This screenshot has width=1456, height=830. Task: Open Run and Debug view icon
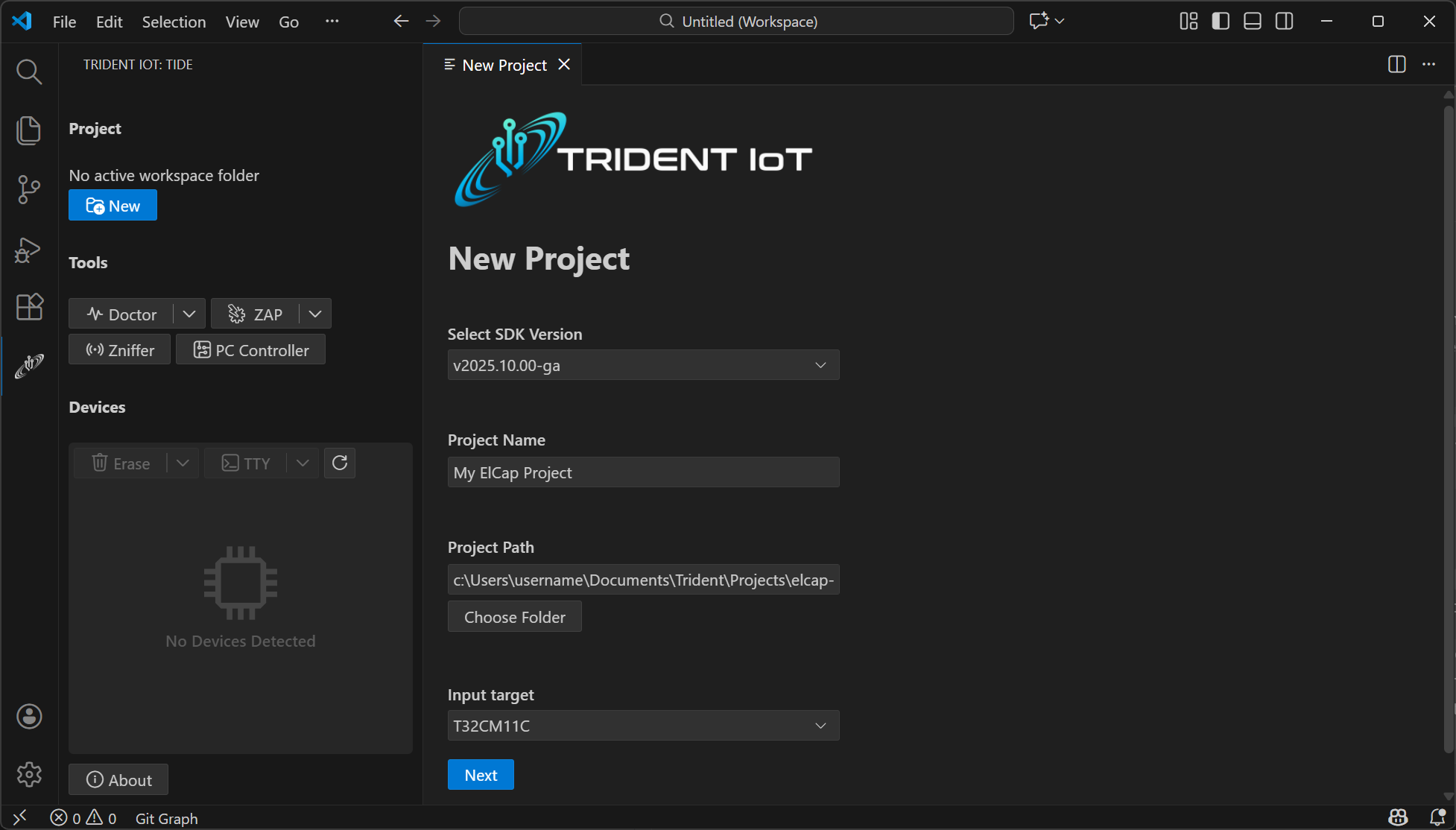[x=29, y=249]
